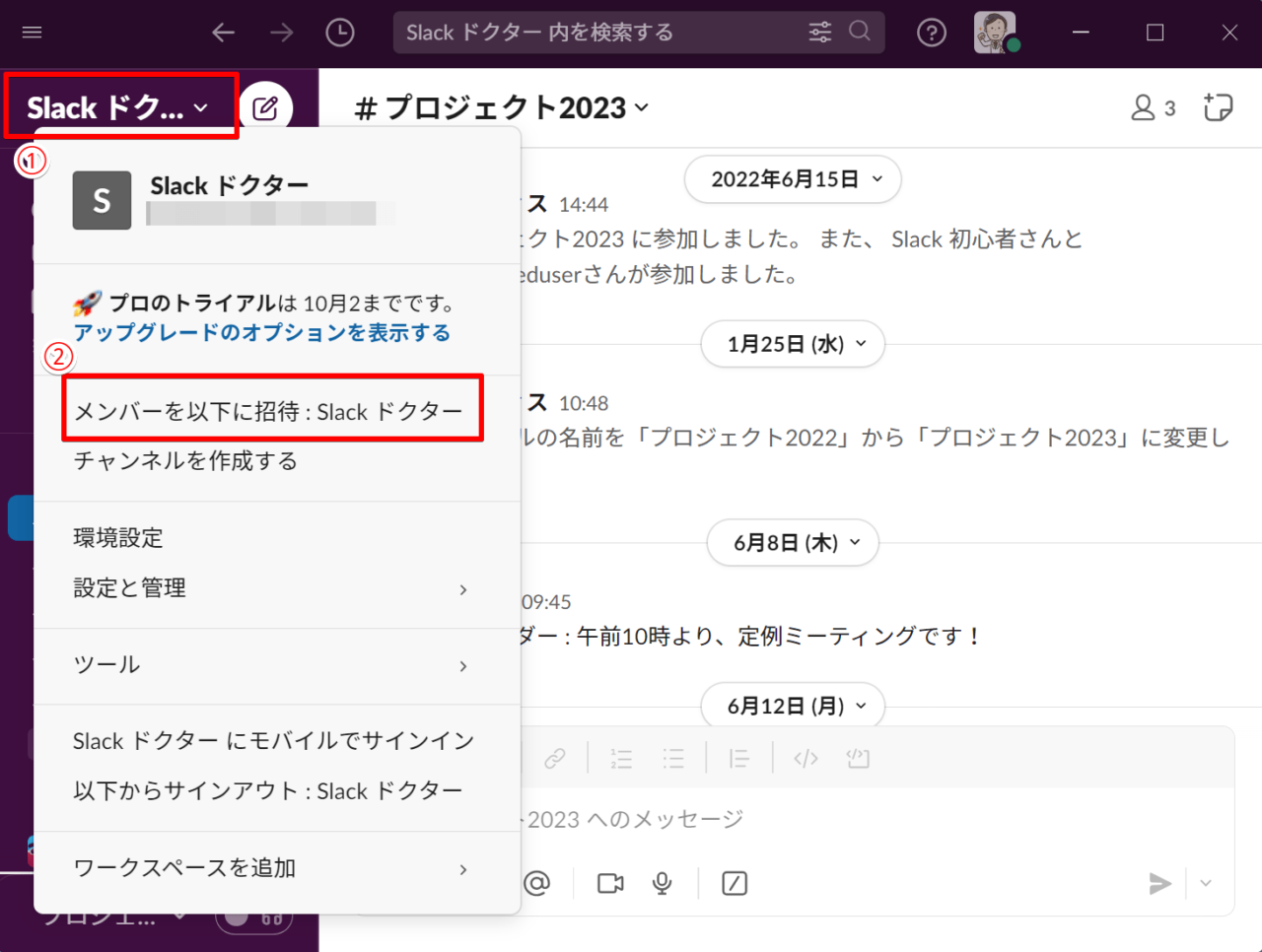Toggle huddle headphones switch
Screen dimensions: 1262x952
[x=252, y=918]
